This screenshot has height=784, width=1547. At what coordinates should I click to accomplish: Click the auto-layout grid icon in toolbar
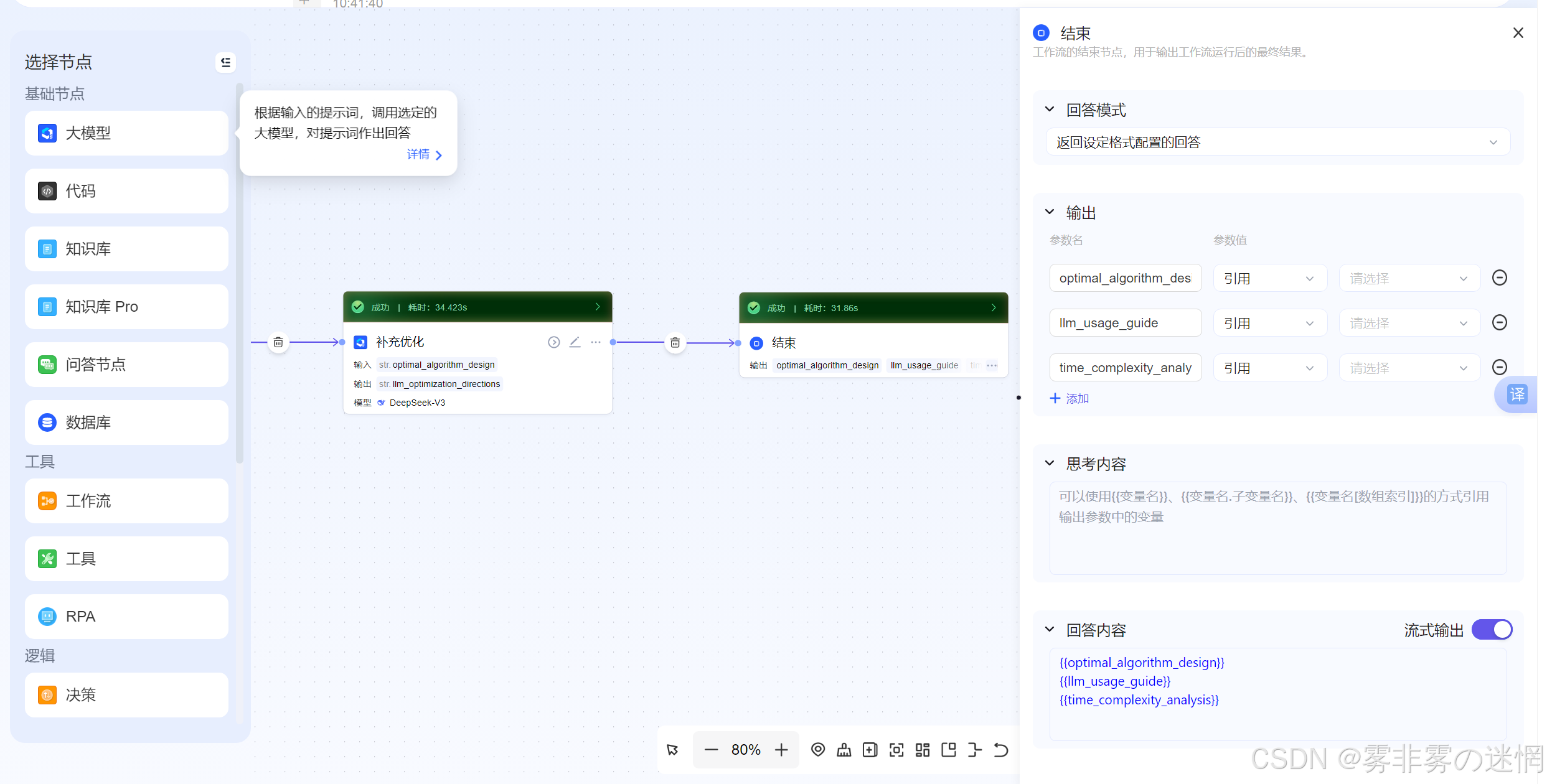[923, 750]
